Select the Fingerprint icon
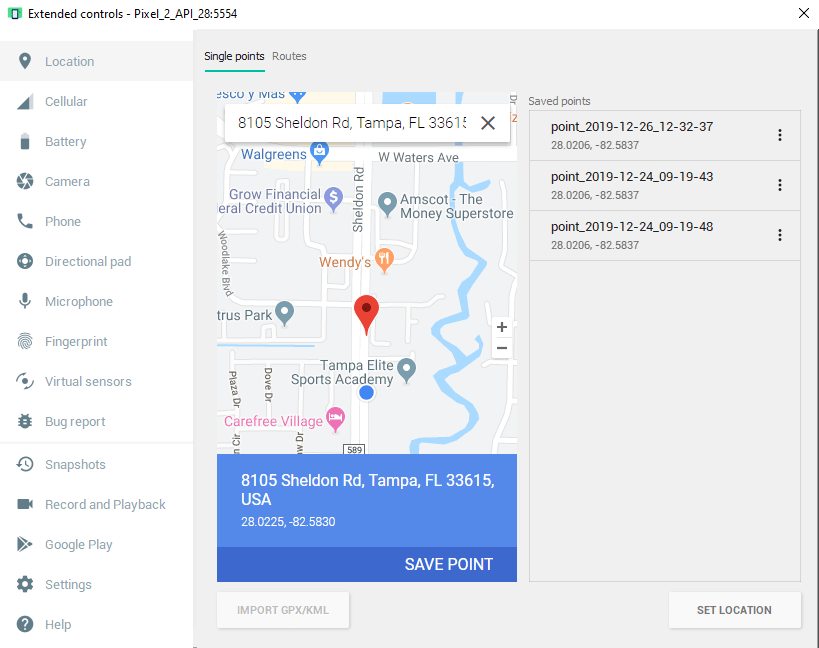 coord(25,341)
